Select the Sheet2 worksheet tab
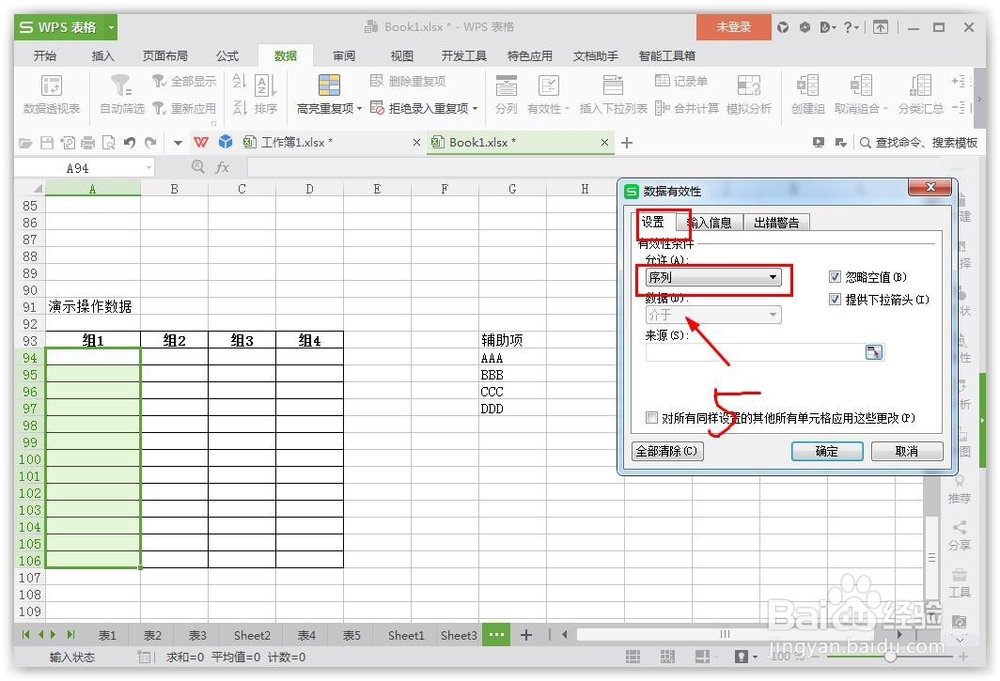Viewport: 1000px width, 681px height. pyautogui.click(x=251, y=635)
